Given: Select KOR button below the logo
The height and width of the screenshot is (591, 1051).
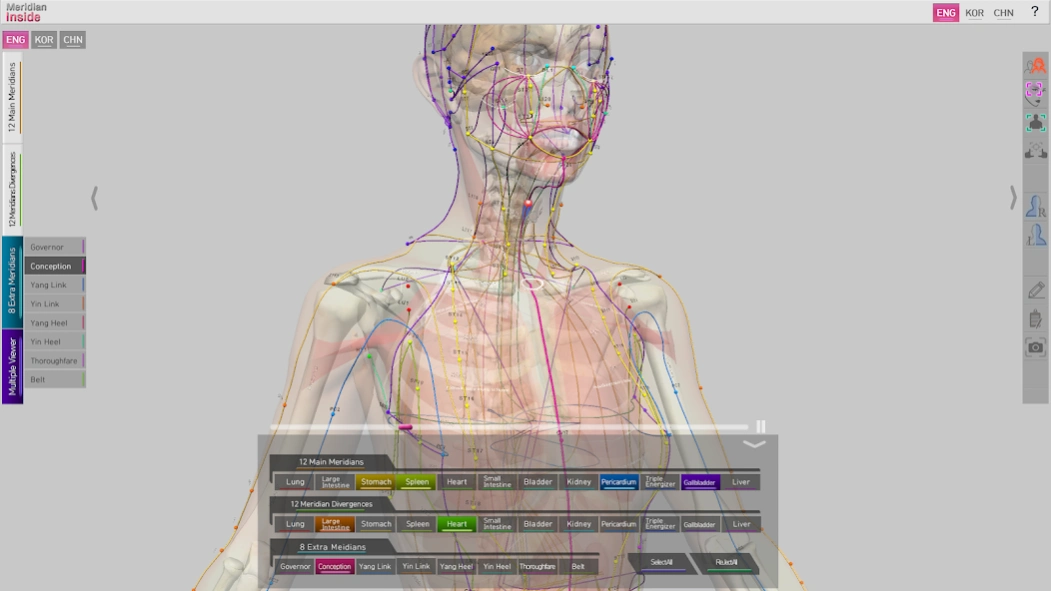Looking at the screenshot, I should [x=44, y=40].
